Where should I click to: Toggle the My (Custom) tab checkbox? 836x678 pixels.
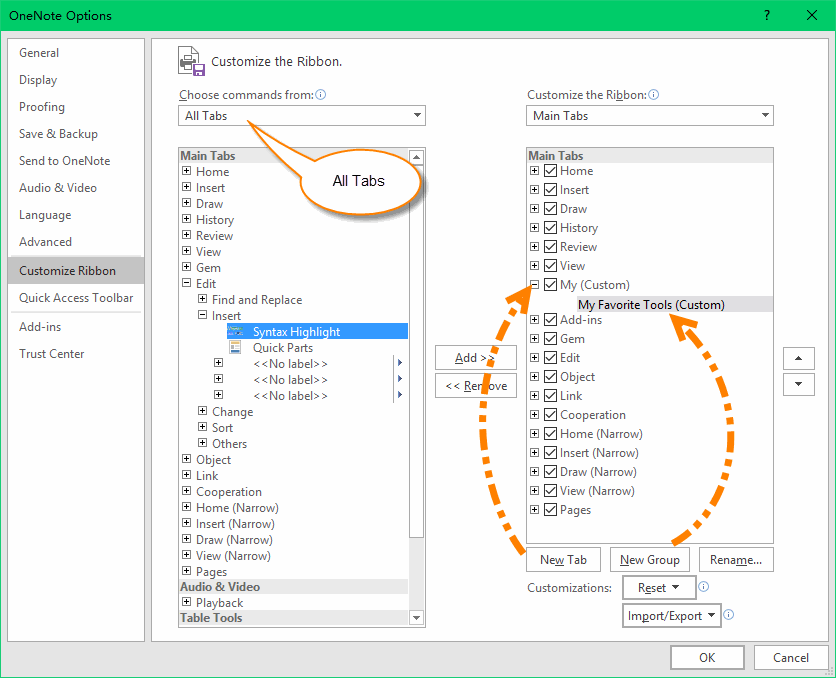(551, 285)
